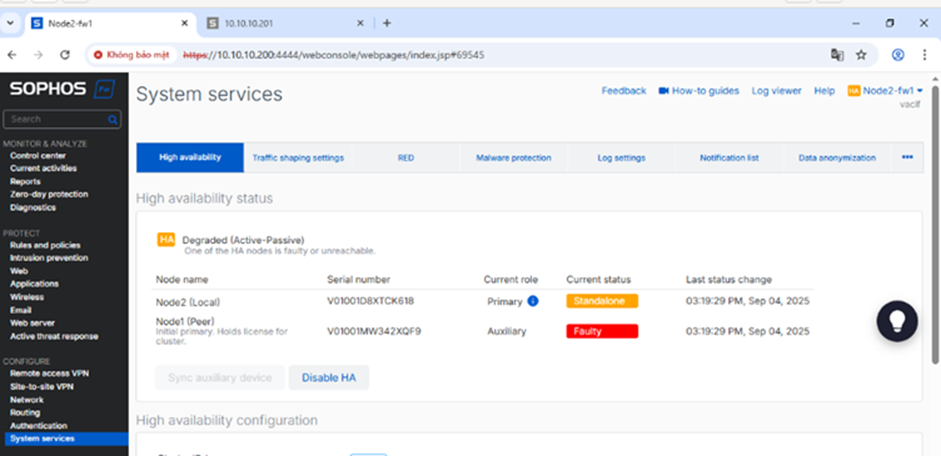Open Reports in the sidebar
941x456 pixels.
25,182
